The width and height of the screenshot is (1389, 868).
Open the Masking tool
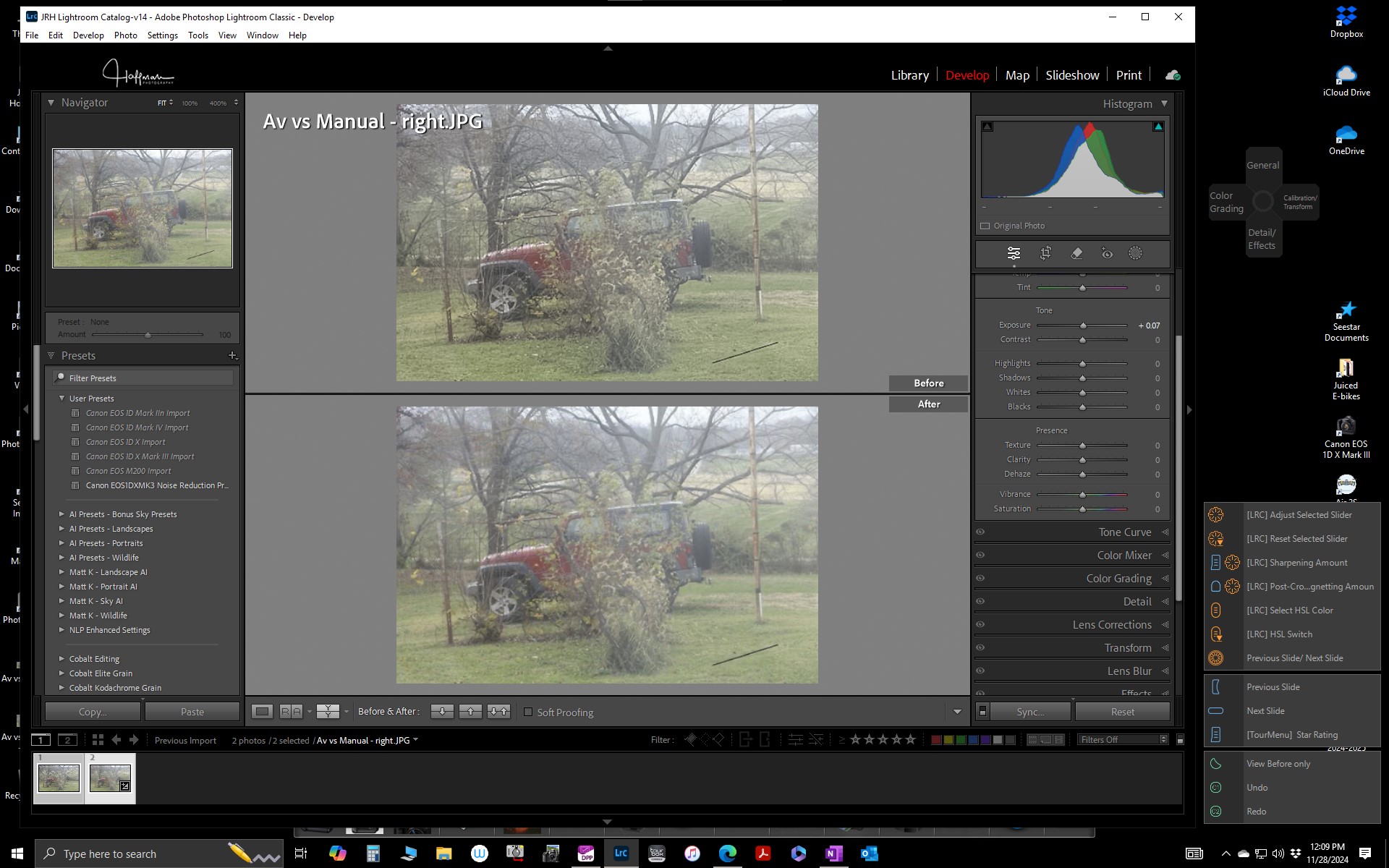tap(1135, 253)
